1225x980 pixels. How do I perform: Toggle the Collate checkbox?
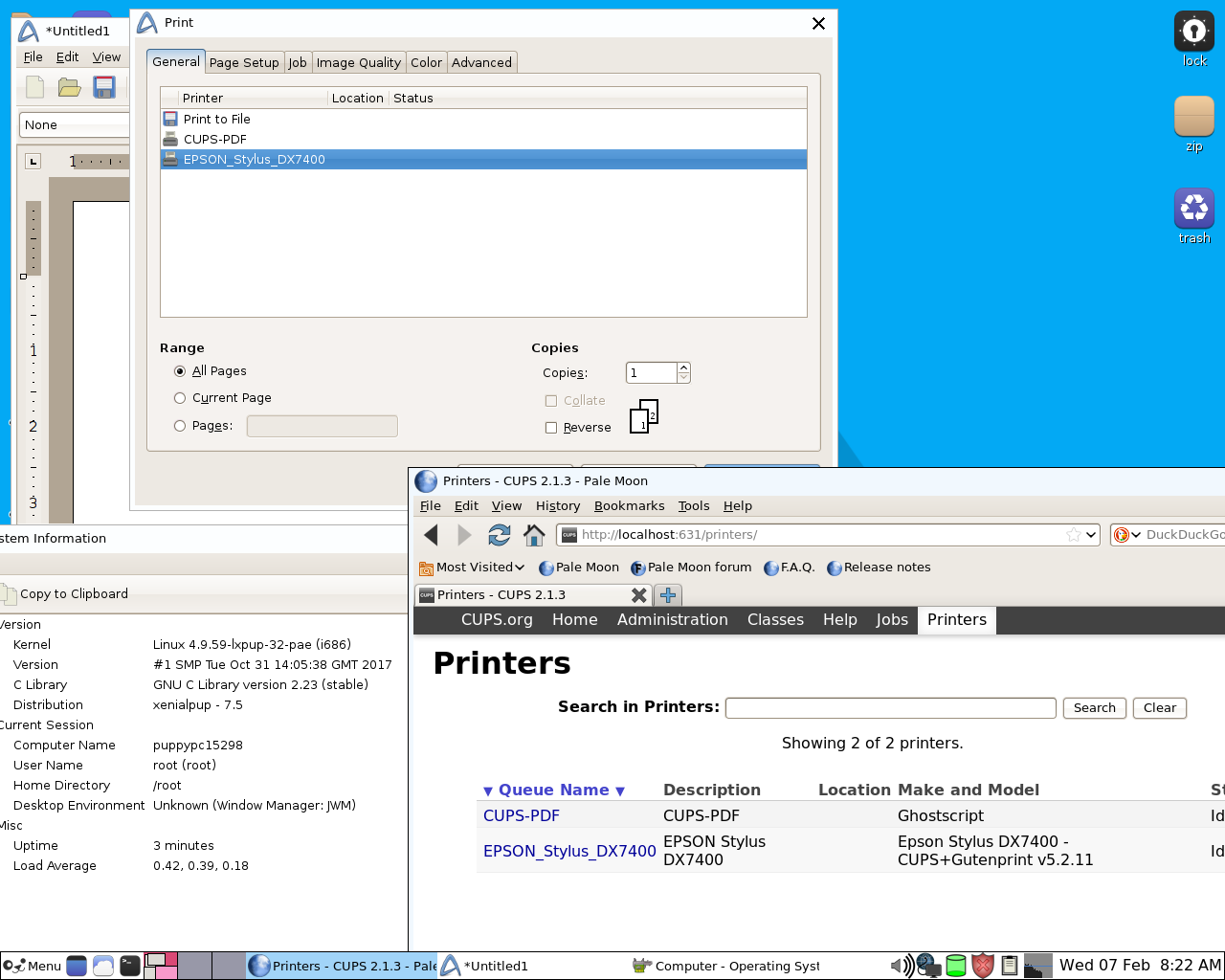point(551,401)
